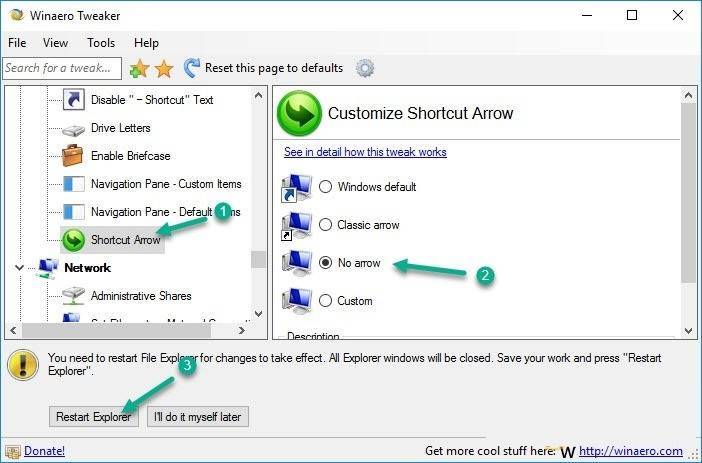Click the Donate icon in status bar

click(13, 451)
